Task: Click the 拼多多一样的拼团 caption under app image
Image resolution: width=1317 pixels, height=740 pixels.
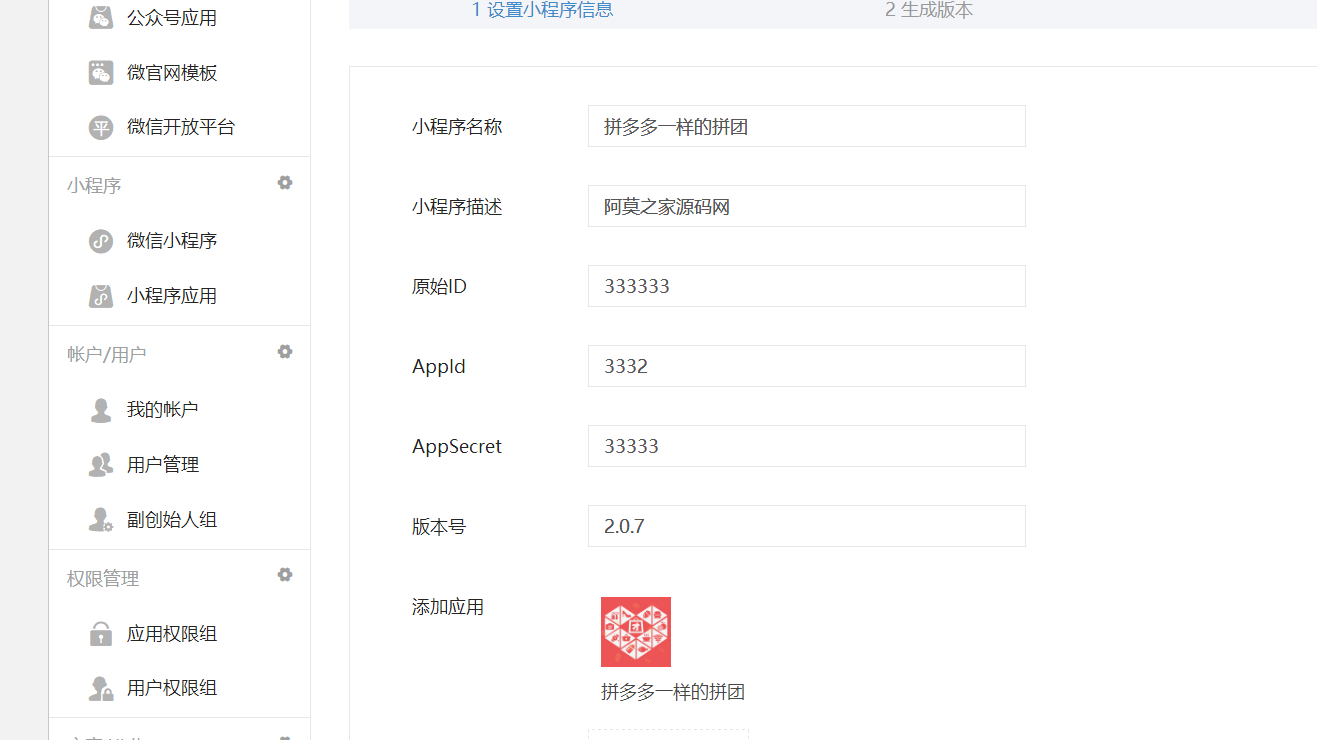Action: [673, 692]
